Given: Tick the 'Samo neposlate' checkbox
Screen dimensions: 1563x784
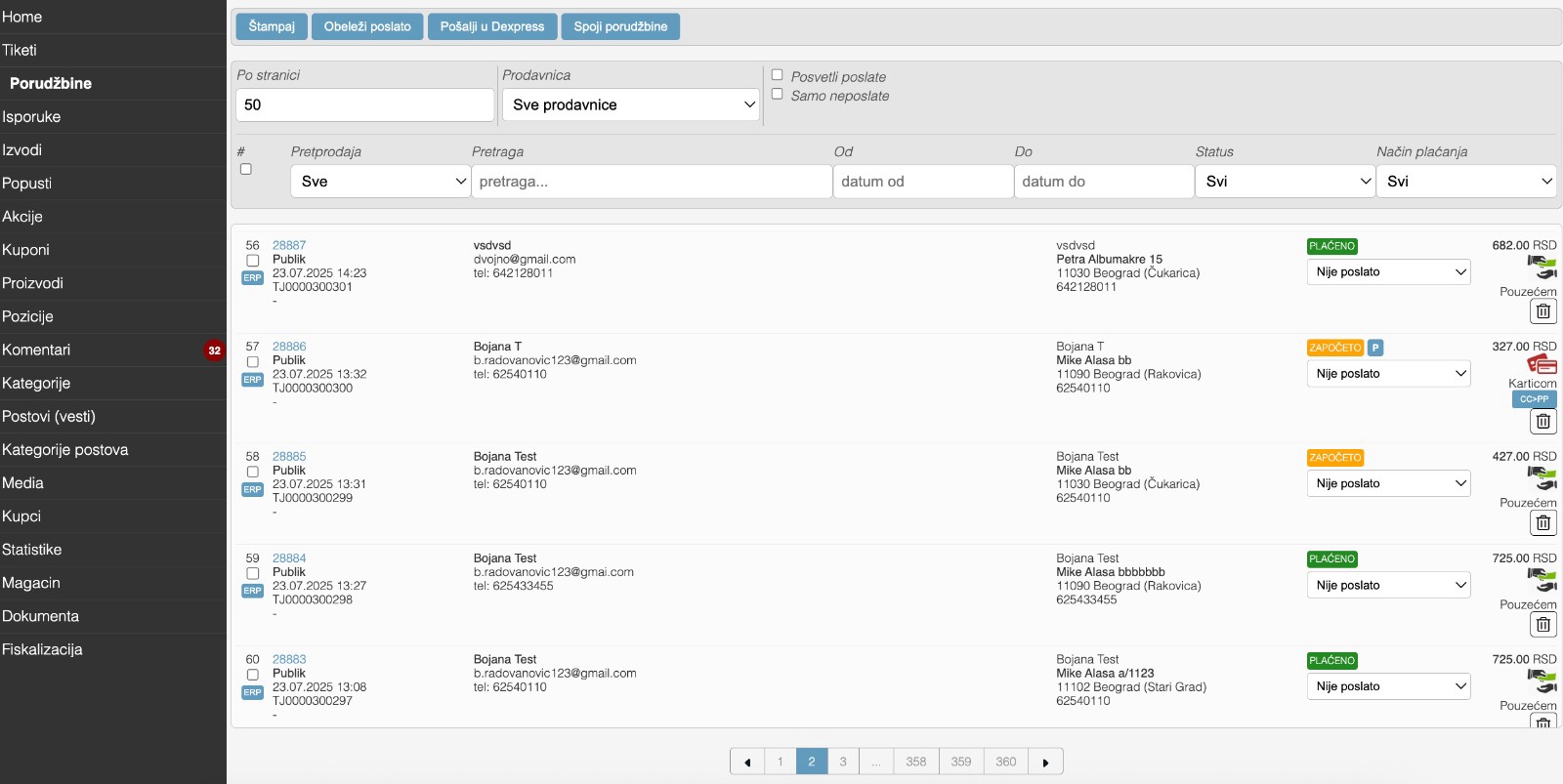Looking at the screenshot, I should (x=778, y=95).
